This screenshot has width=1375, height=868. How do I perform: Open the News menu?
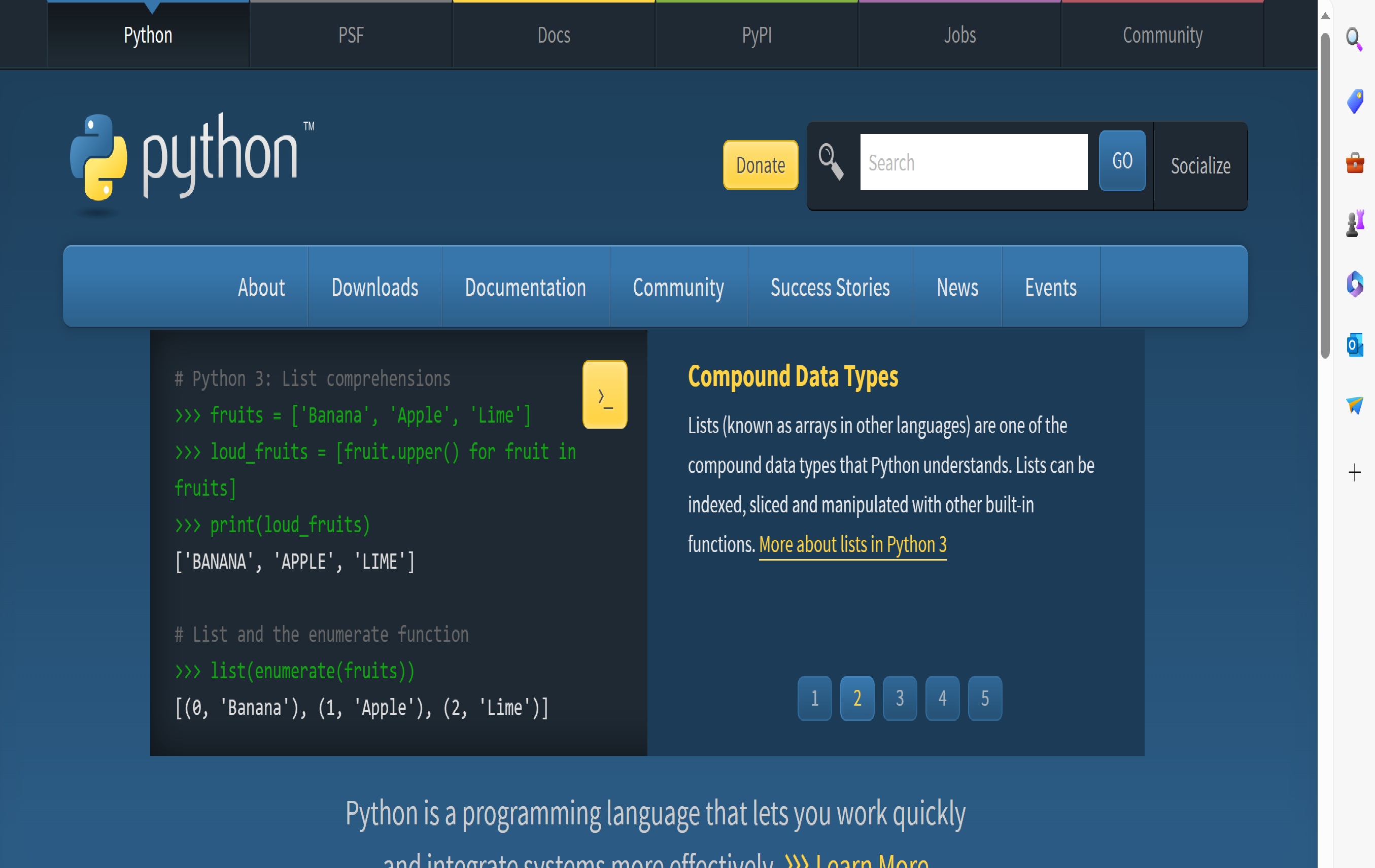click(957, 287)
